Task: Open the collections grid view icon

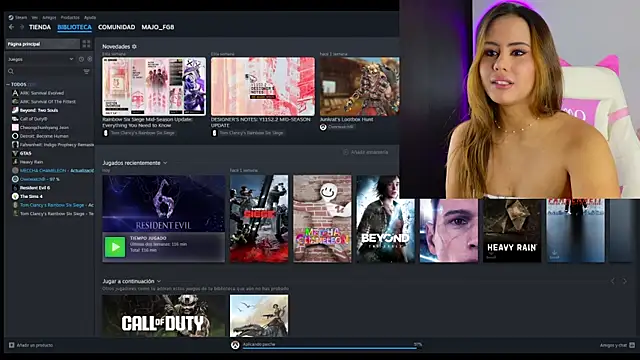Action: point(86,44)
